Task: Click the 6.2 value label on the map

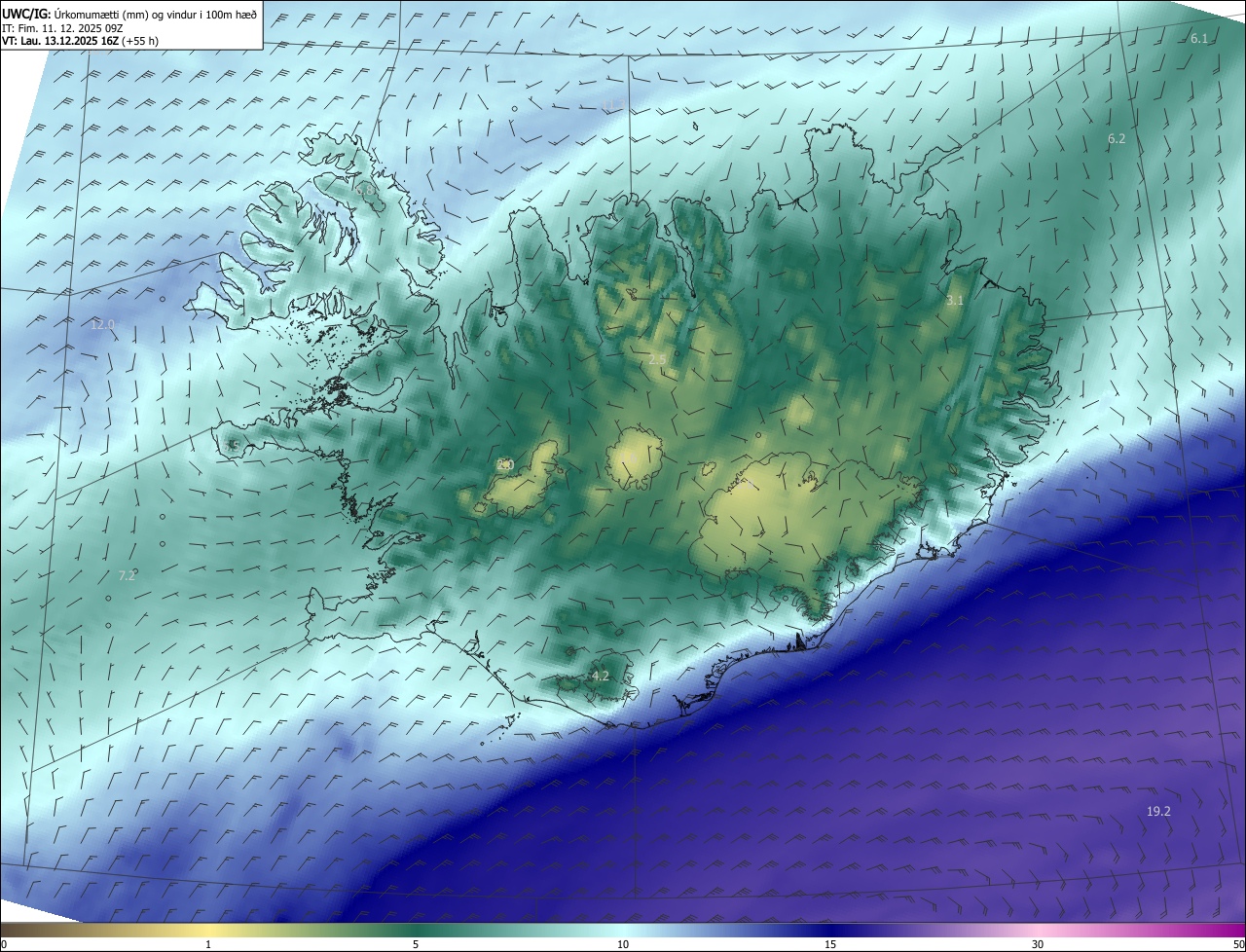Action: tap(1117, 139)
